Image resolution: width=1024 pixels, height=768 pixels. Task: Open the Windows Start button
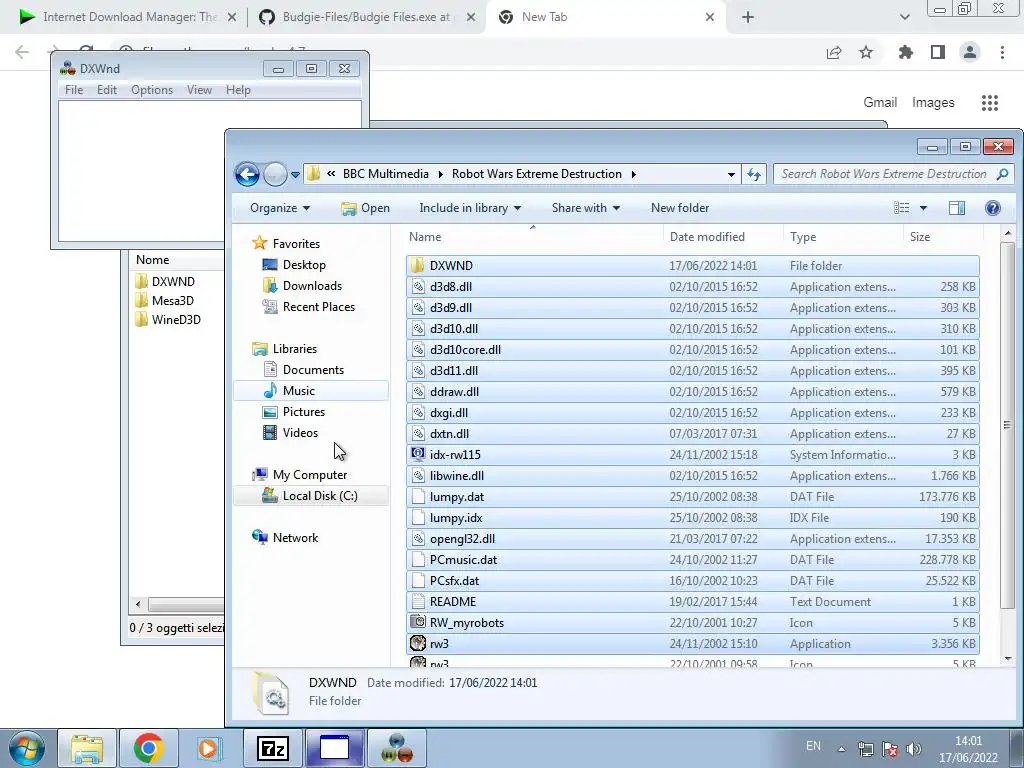click(x=26, y=748)
